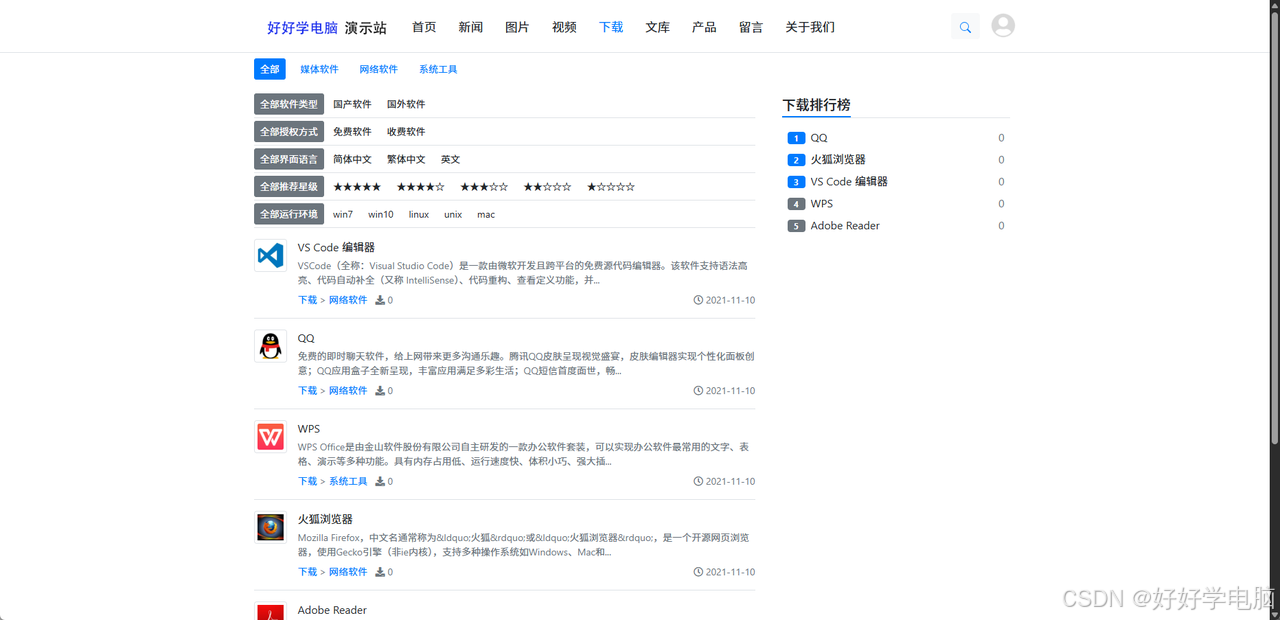Screen dimensions: 1280x620
Task: Click the WPS red logo thumbnail
Action: click(x=270, y=437)
